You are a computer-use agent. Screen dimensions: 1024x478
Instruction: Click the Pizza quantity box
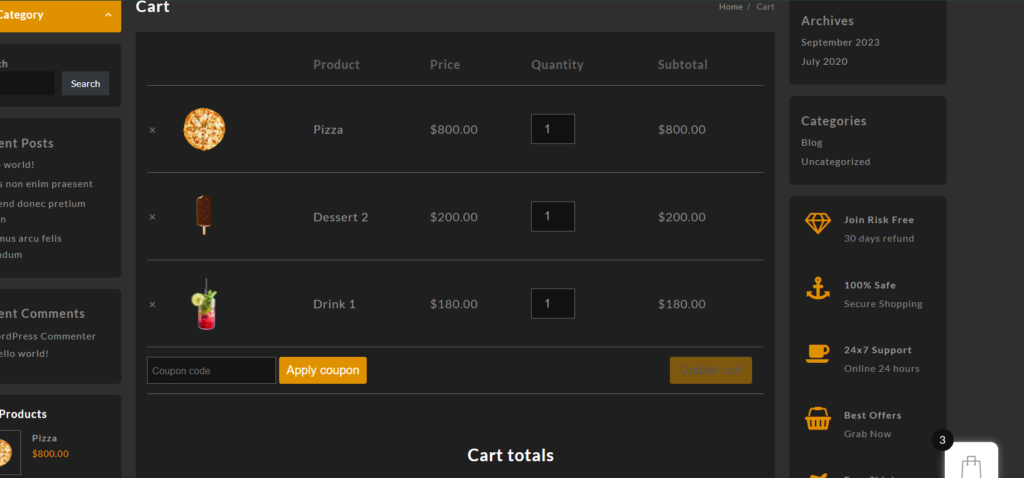pyautogui.click(x=552, y=129)
